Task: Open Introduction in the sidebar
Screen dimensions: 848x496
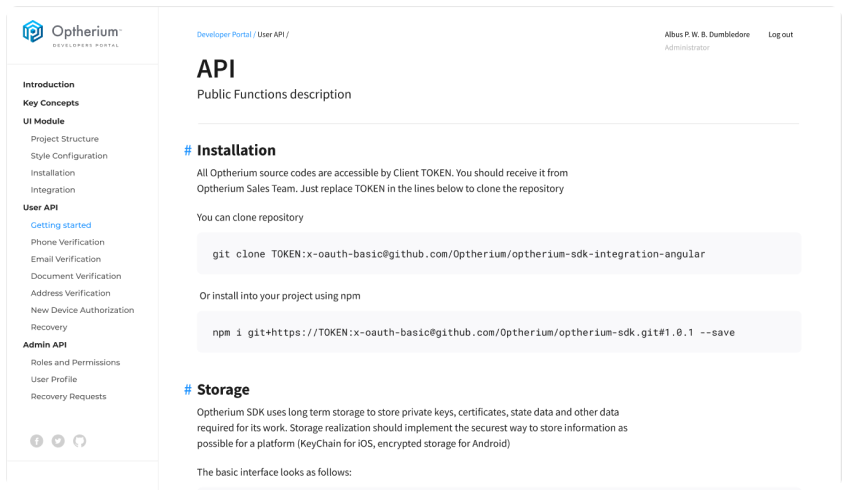Action: 49,85
